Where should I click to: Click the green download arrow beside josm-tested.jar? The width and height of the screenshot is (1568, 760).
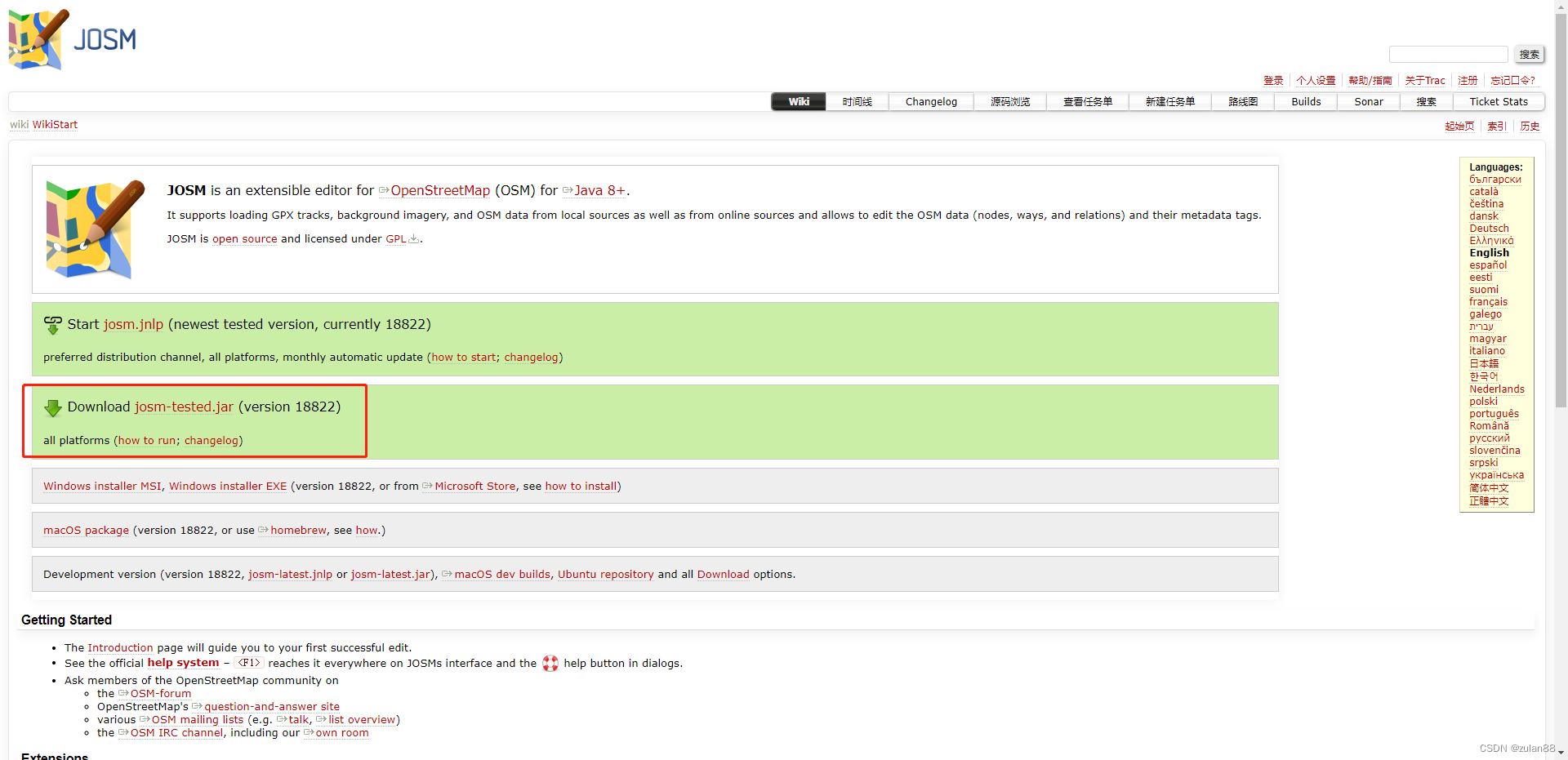[52, 409]
